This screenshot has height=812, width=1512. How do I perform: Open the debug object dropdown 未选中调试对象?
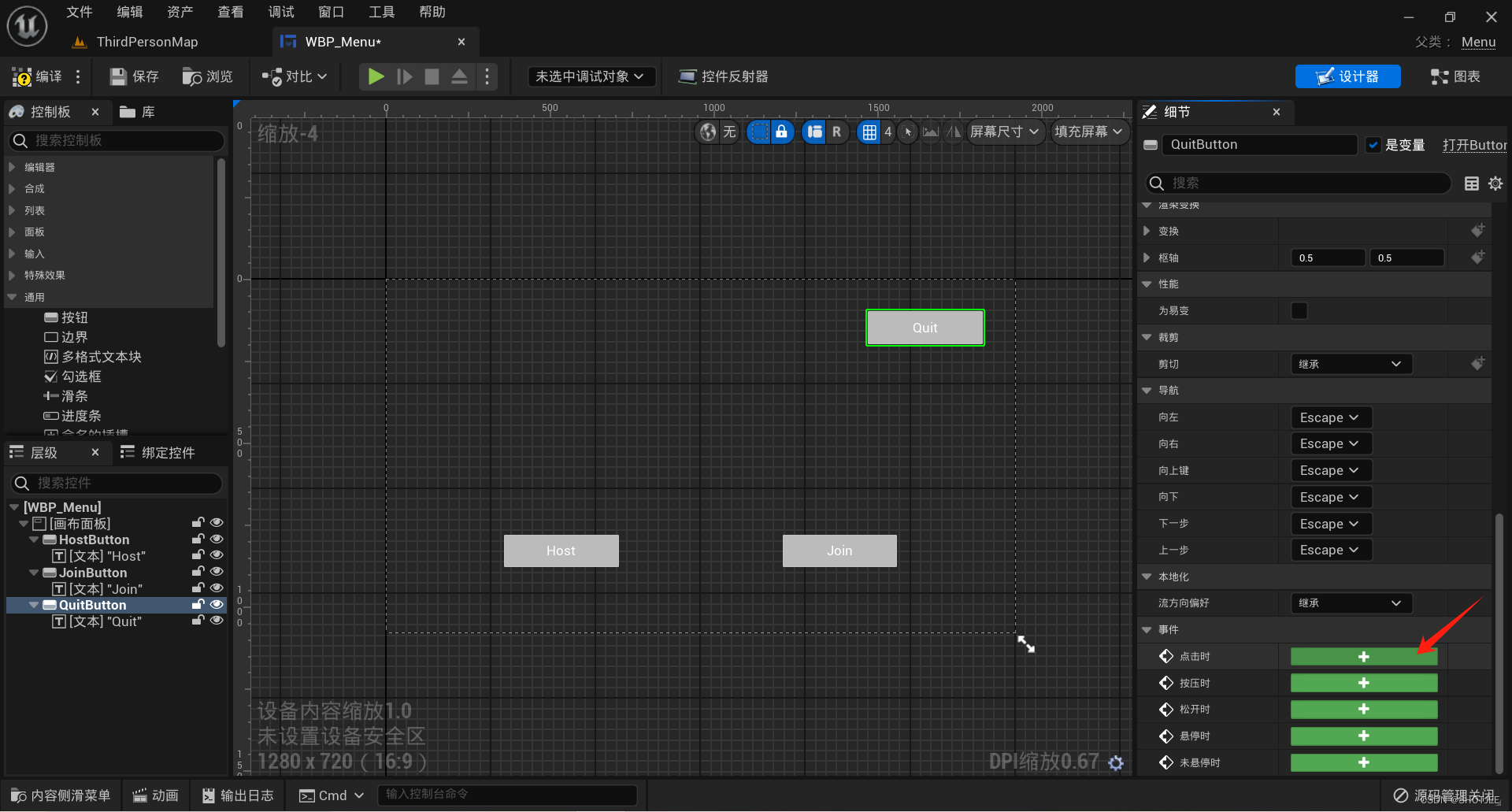coord(590,76)
